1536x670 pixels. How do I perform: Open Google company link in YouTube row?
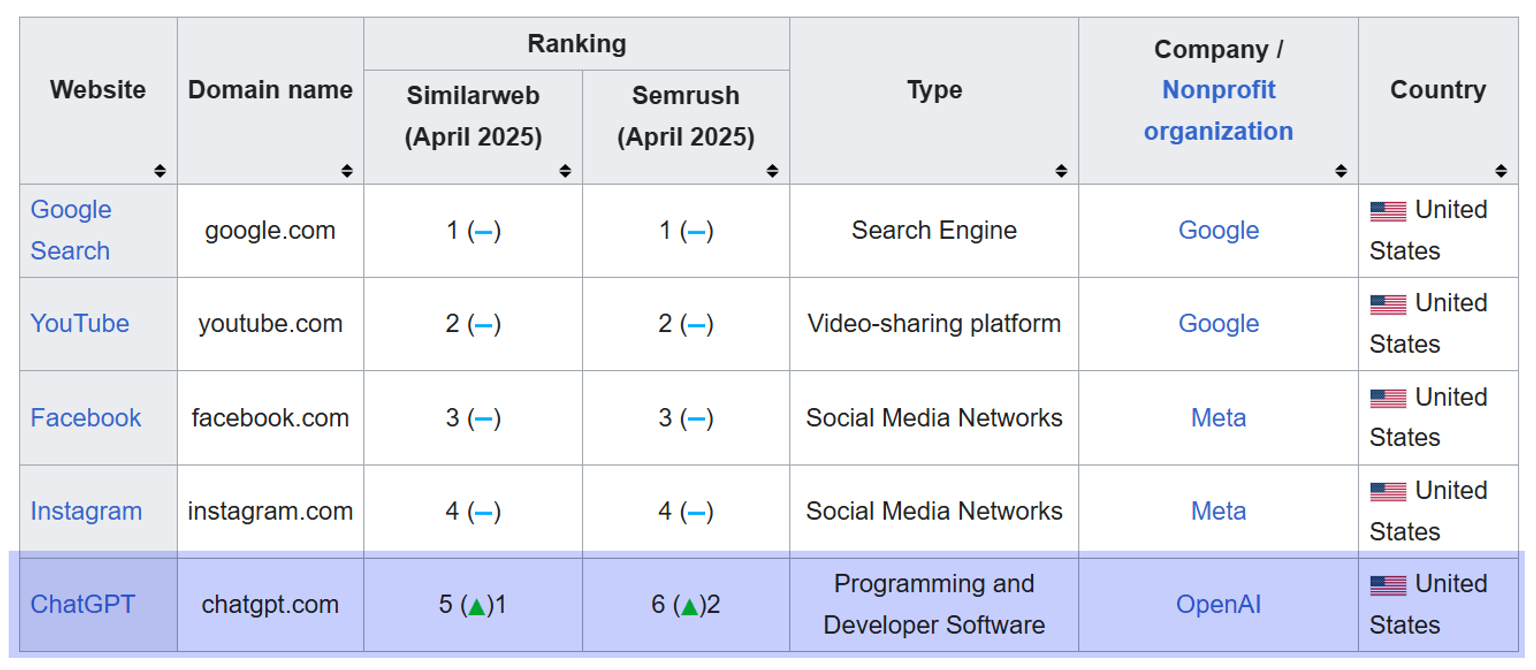(1218, 324)
